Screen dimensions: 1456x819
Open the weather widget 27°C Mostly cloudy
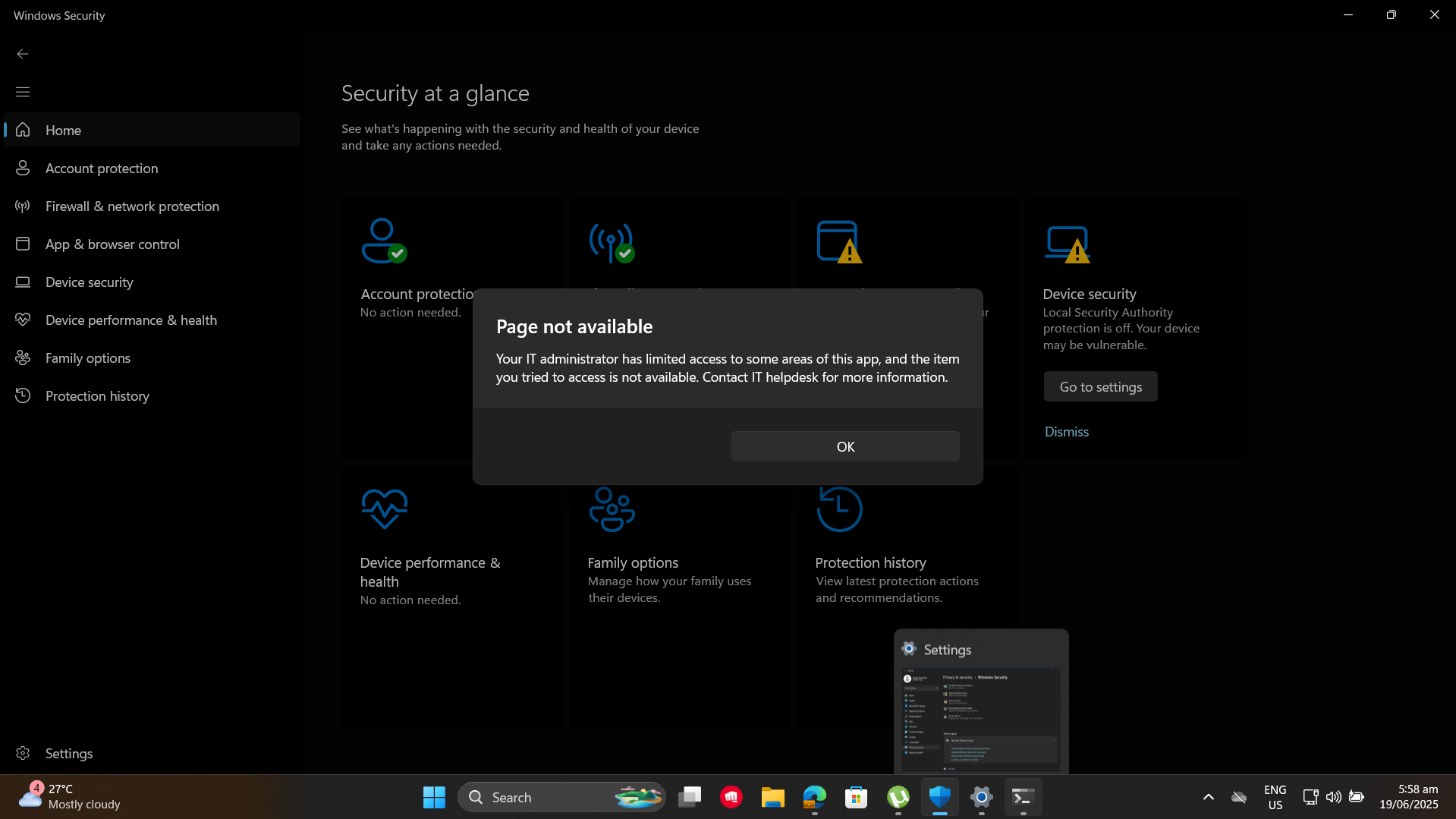point(70,797)
